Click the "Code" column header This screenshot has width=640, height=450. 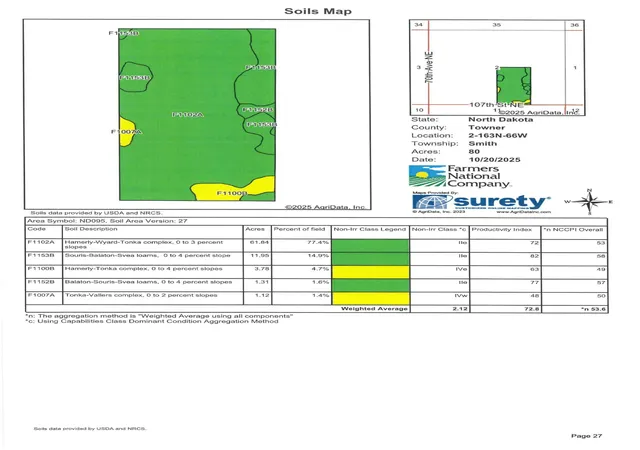click(x=36, y=229)
